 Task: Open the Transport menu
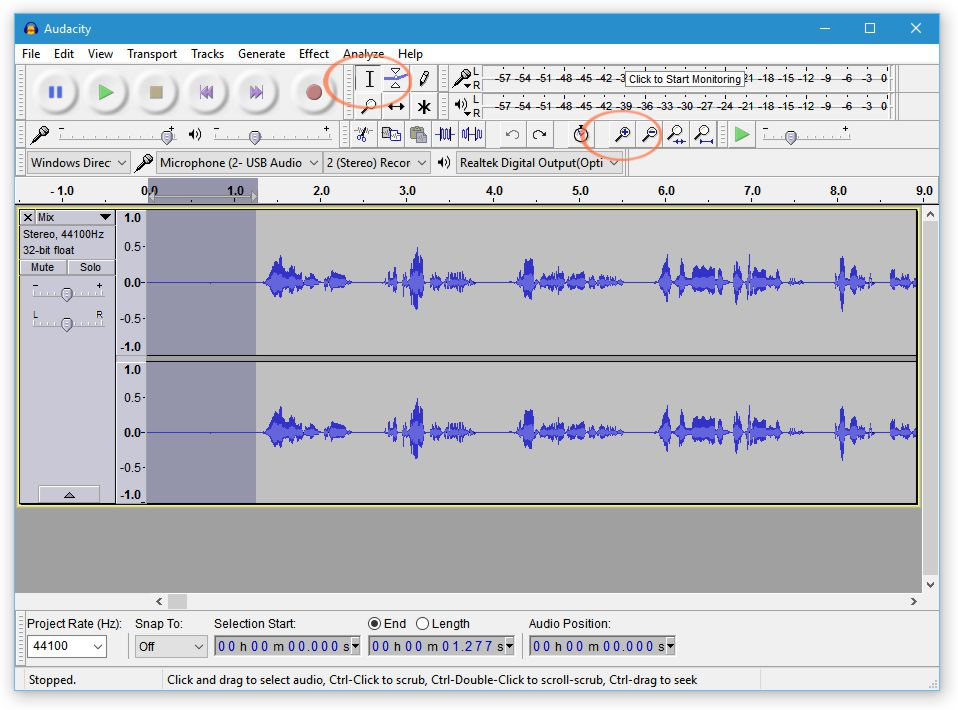point(152,54)
